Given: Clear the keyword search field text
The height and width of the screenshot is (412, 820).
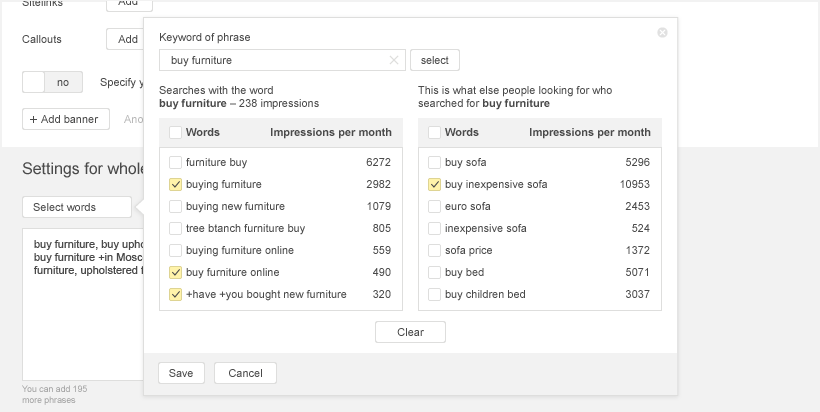Looking at the screenshot, I should pyautogui.click(x=394, y=61).
